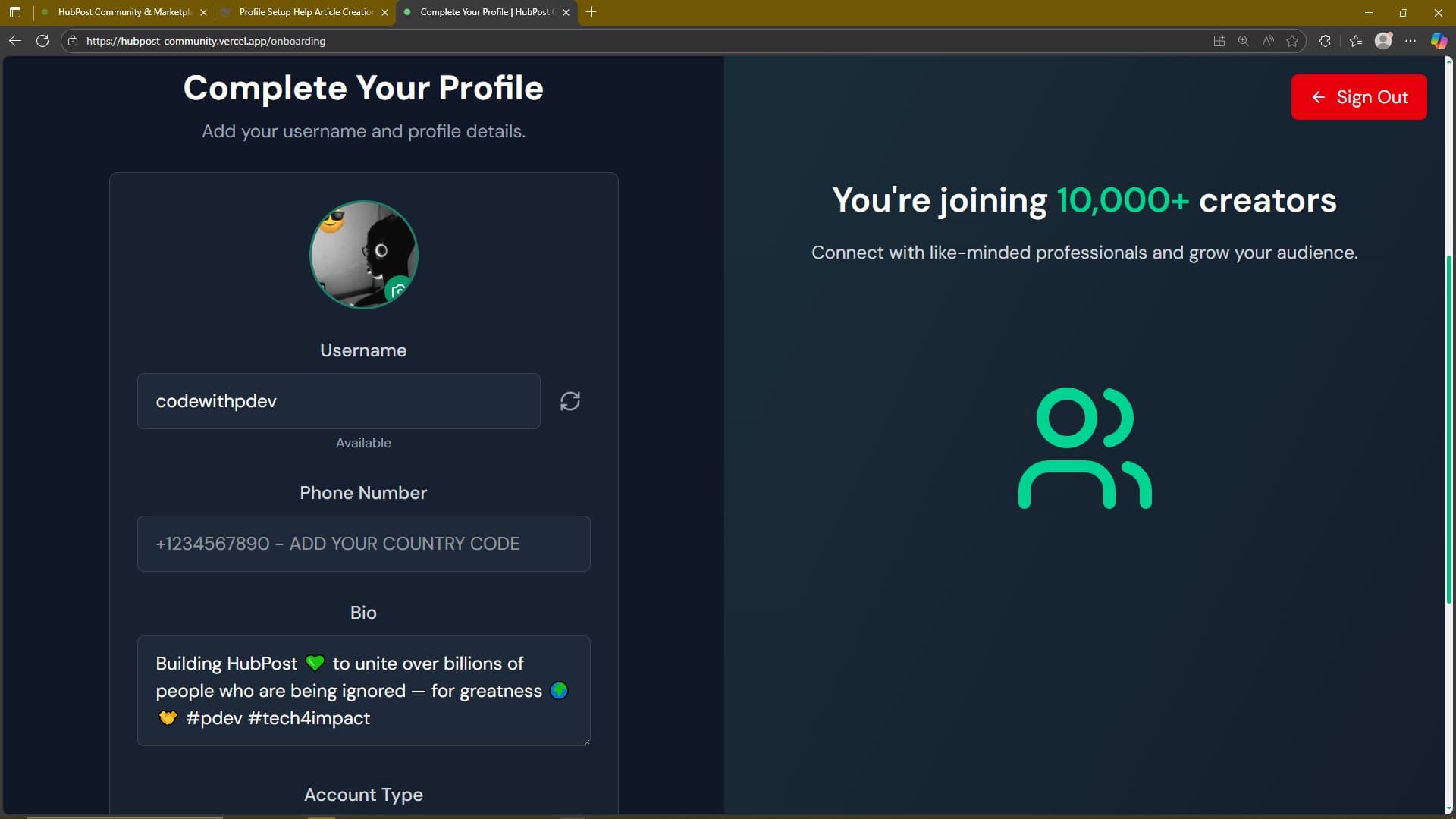Viewport: 1456px width, 819px height.
Task: Focus the Username field containing codewithpdev
Action: 339,401
